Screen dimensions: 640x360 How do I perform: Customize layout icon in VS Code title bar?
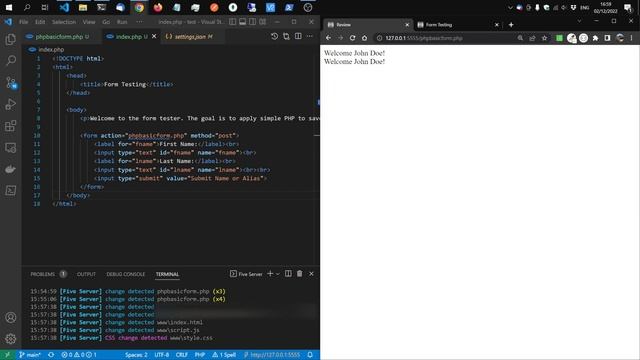coord(263,22)
